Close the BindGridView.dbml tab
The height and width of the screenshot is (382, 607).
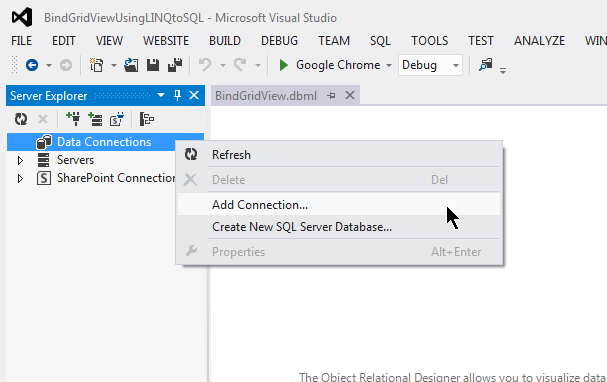click(350, 95)
